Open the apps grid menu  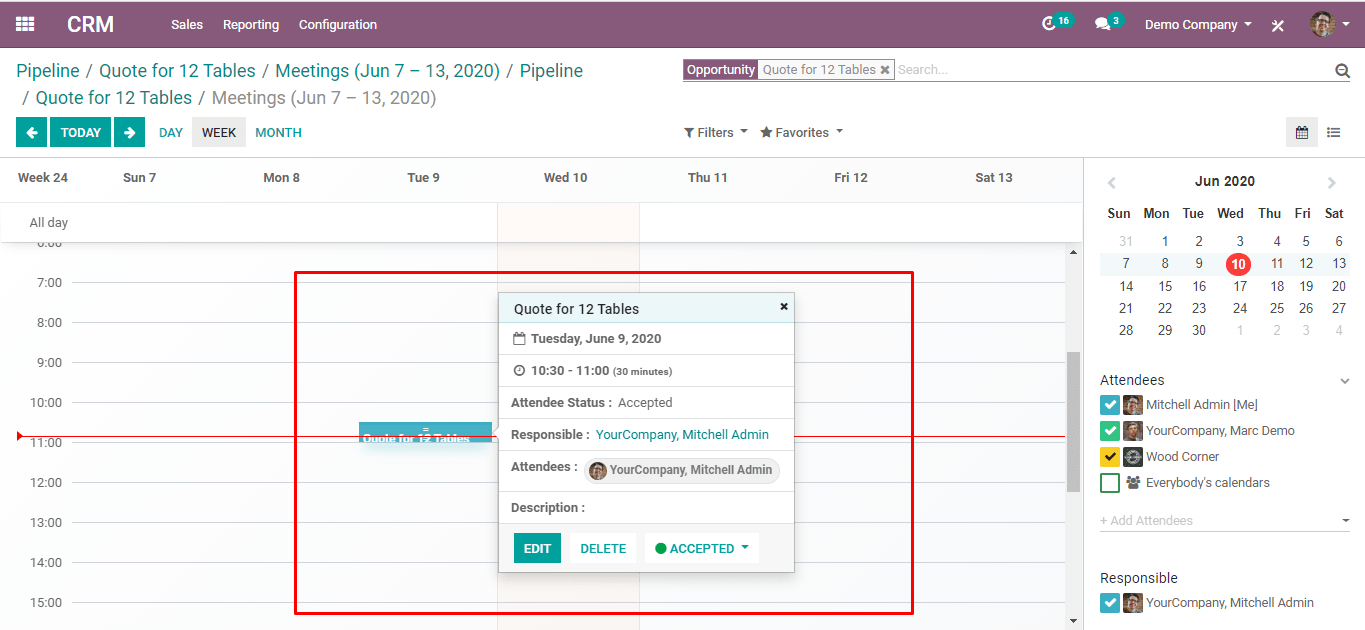point(25,24)
